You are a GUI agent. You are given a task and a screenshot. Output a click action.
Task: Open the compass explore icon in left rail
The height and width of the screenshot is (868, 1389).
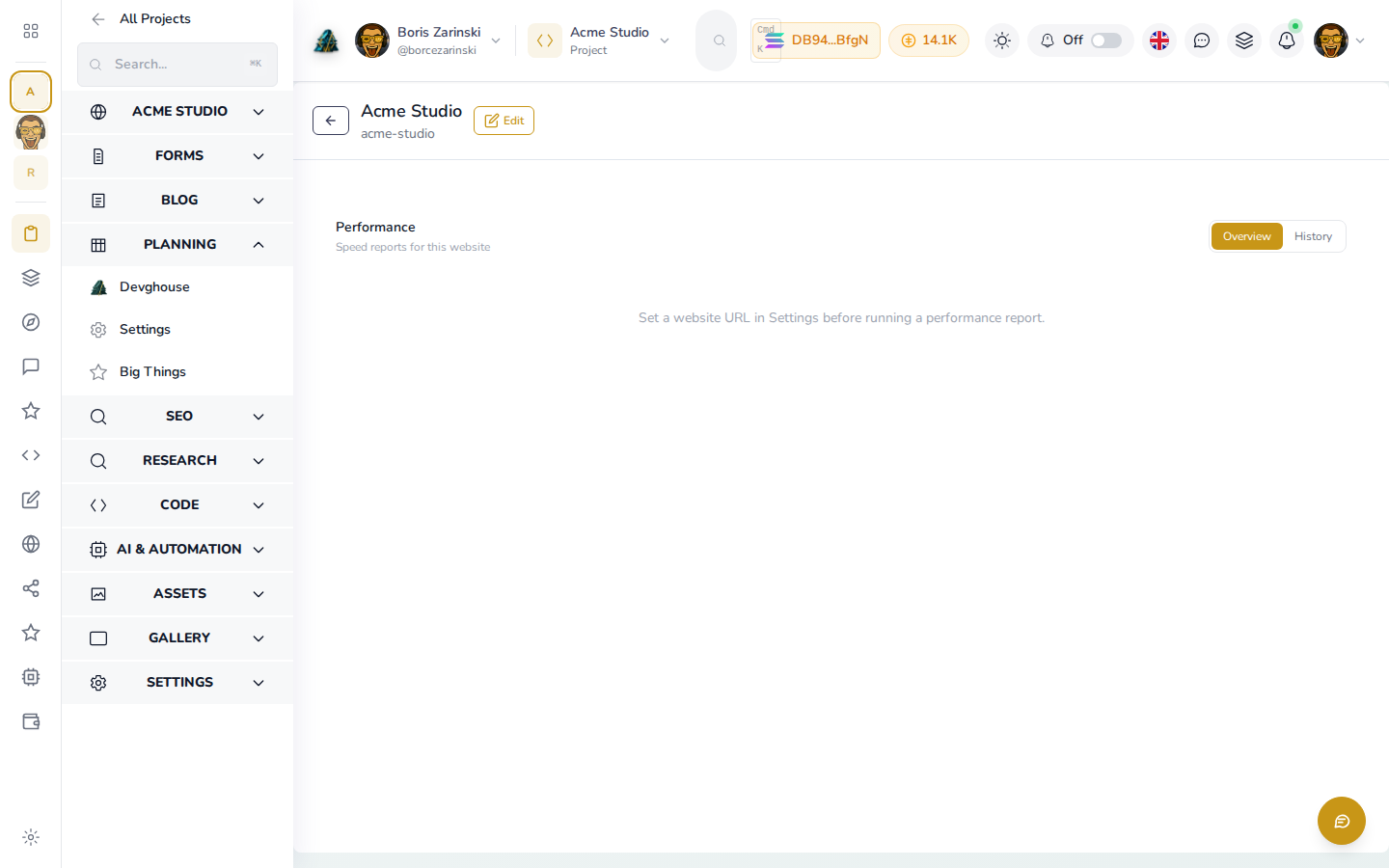(x=31, y=322)
